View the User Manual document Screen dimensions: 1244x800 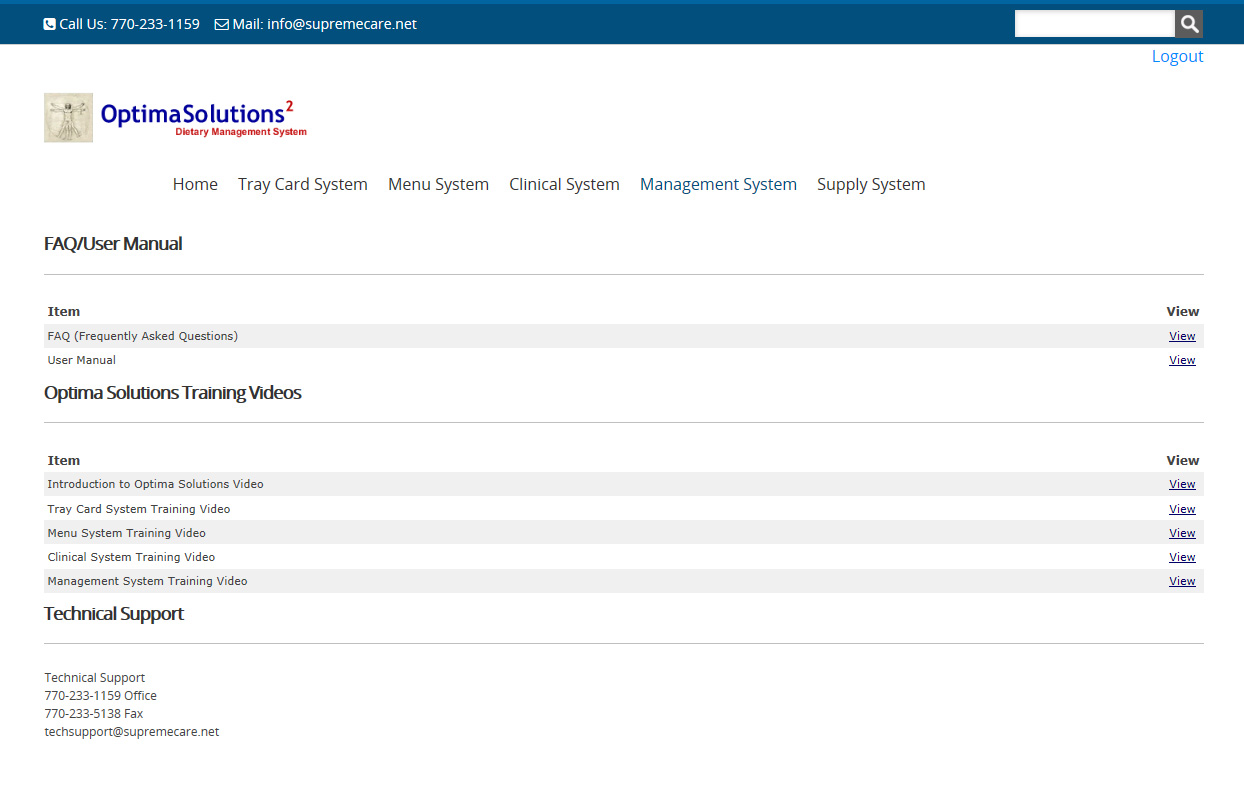1182,360
